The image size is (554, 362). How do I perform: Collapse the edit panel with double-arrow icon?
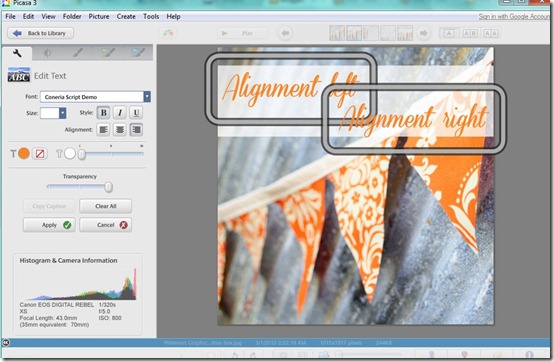(x=6, y=342)
